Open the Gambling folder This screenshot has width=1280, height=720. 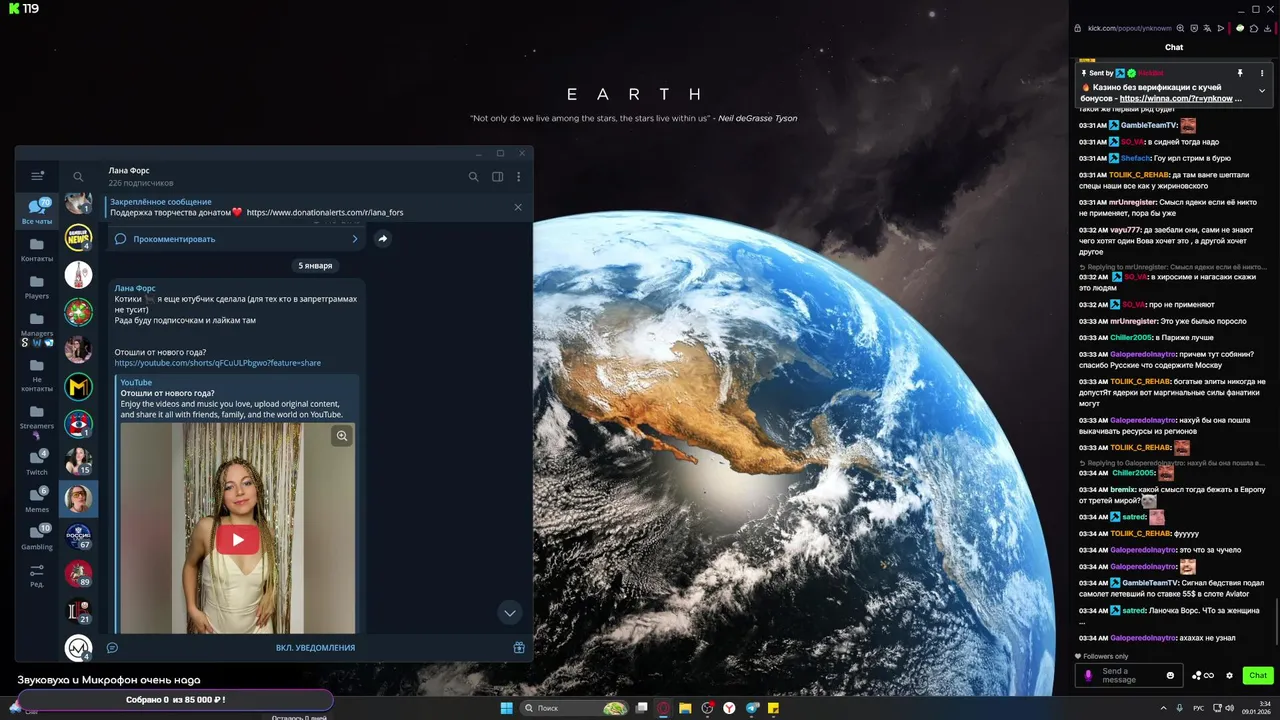click(37, 537)
